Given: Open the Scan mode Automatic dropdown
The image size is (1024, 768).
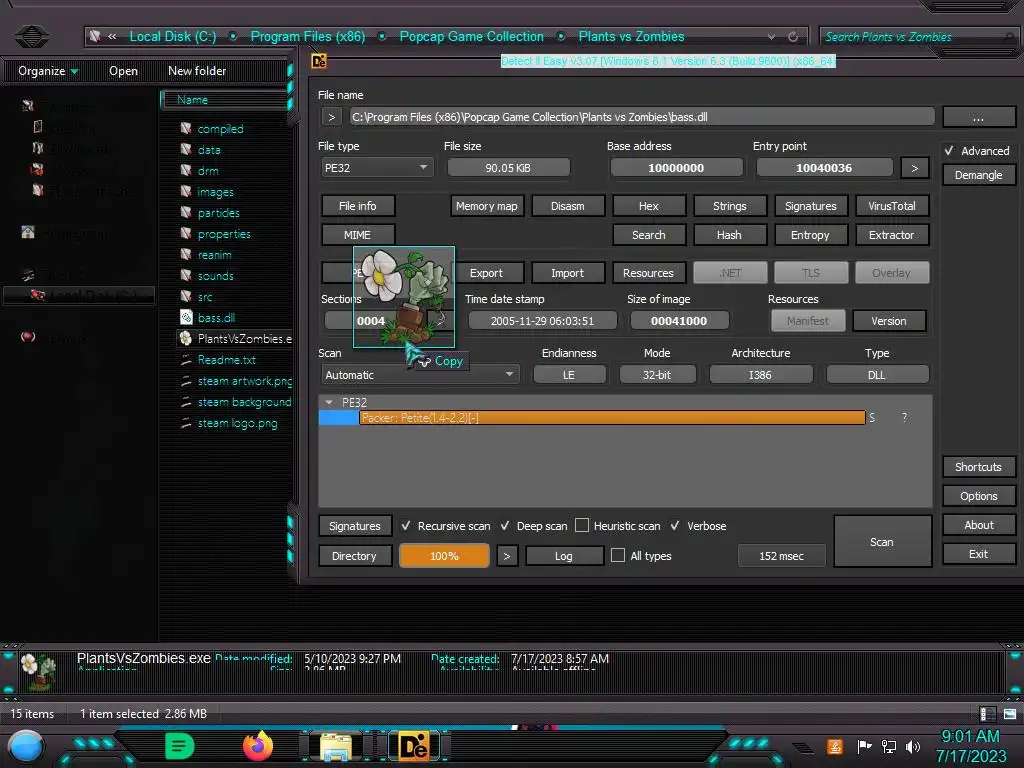Looking at the screenshot, I should pos(420,375).
